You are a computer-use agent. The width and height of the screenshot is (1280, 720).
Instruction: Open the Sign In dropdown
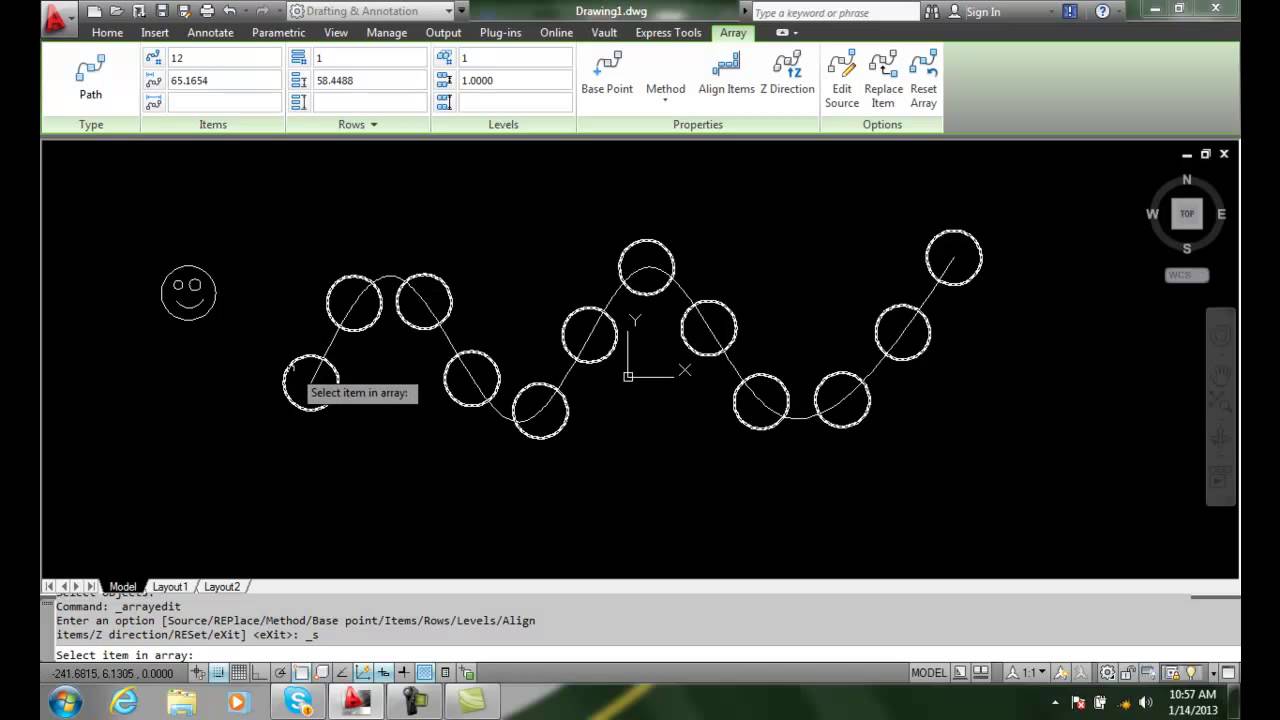1050,12
